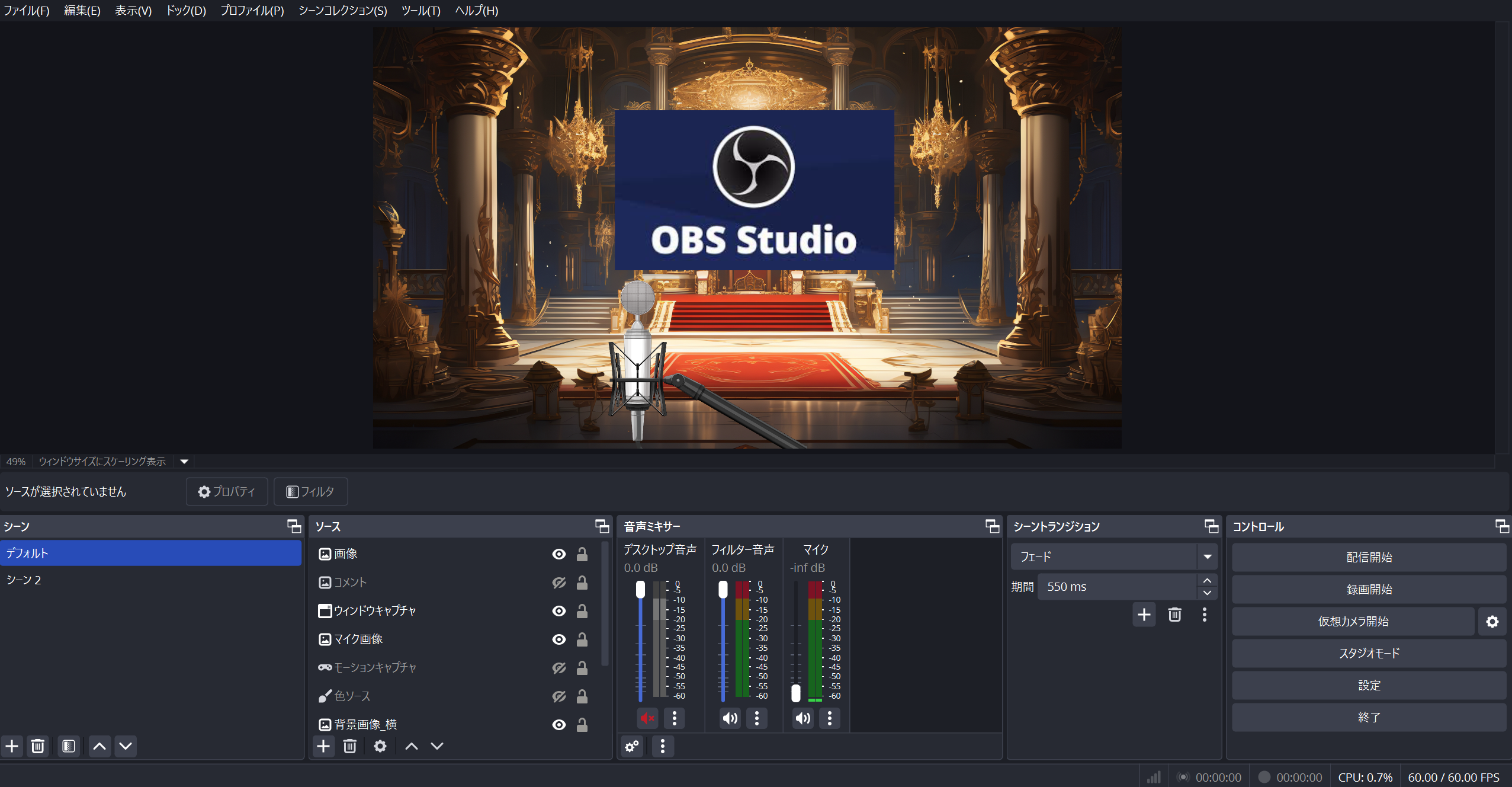This screenshot has height=787, width=1512.
Task: Undock the 音声ミキサー panel
Action: click(x=993, y=526)
